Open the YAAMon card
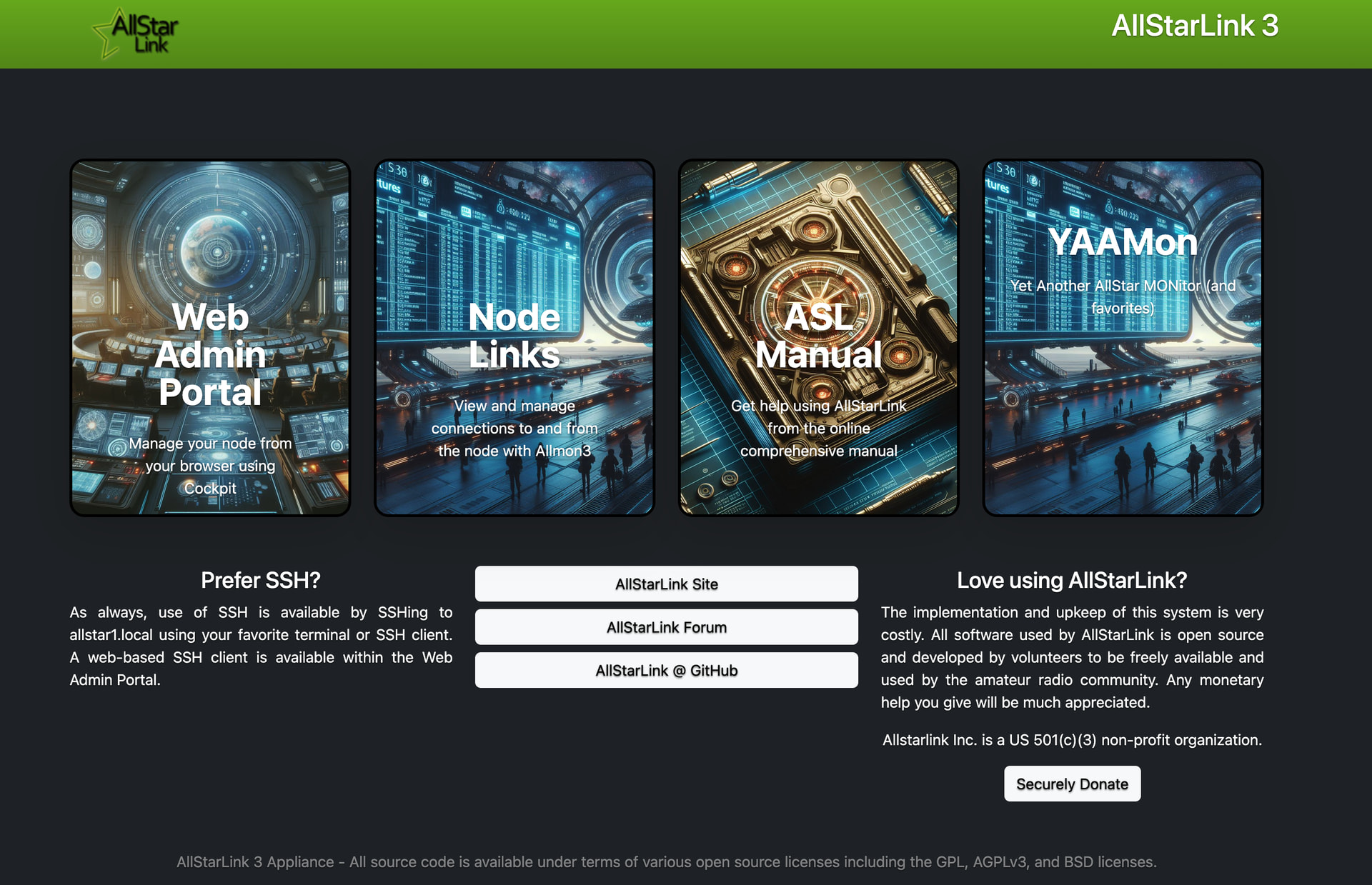 pos(1123,337)
